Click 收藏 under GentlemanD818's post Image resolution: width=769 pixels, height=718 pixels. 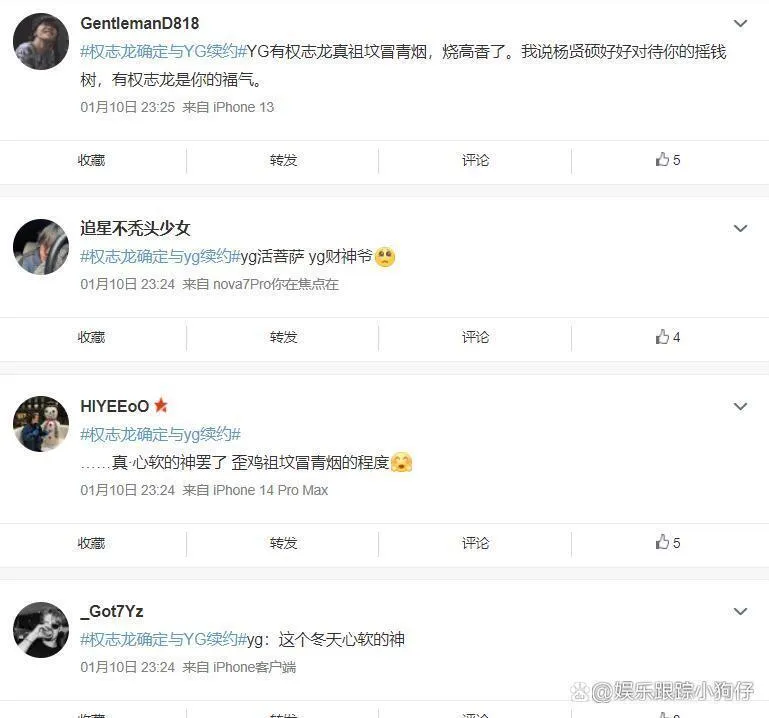pyautogui.click(x=91, y=160)
